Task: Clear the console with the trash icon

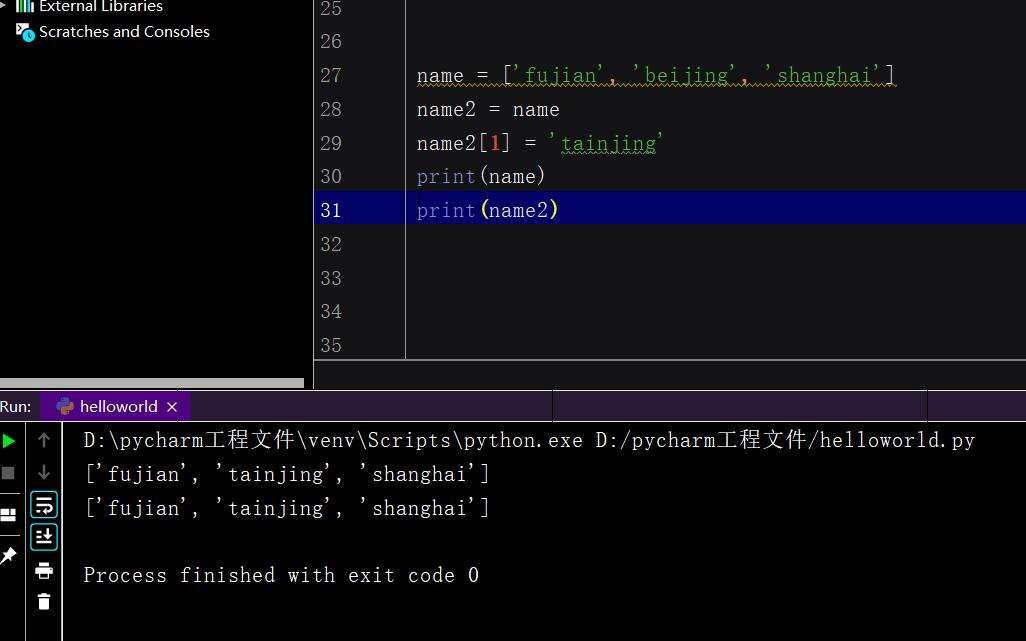Action: [43, 601]
